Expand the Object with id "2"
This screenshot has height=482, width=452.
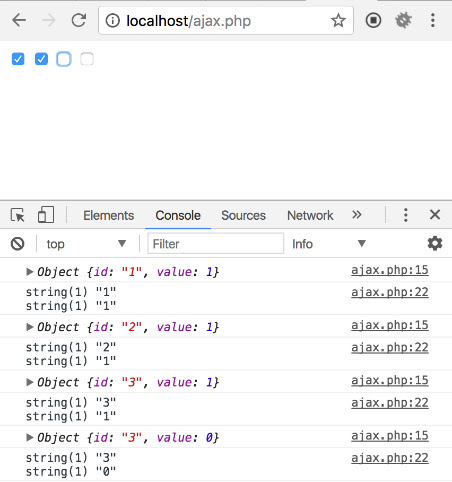[30, 327]
